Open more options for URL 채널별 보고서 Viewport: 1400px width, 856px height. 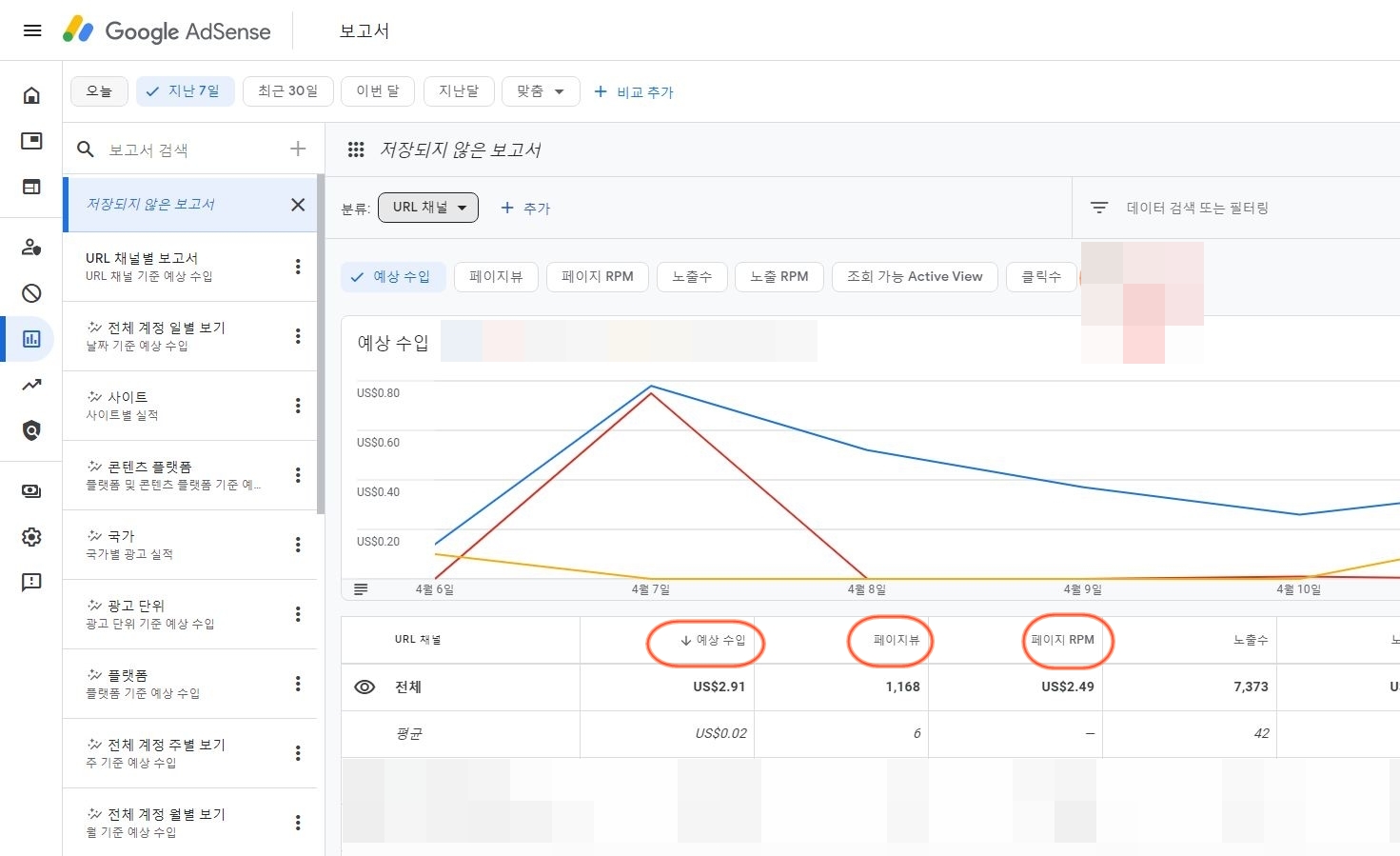click(298, 267)
